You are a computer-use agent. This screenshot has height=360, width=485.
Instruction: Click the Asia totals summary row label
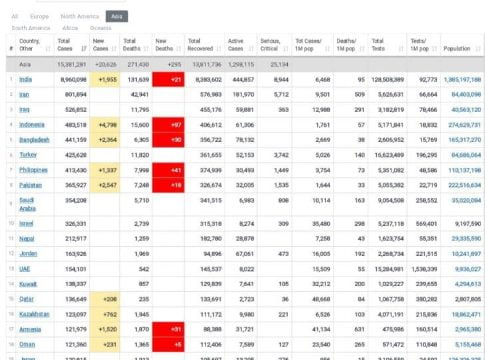tap(25, 64)
